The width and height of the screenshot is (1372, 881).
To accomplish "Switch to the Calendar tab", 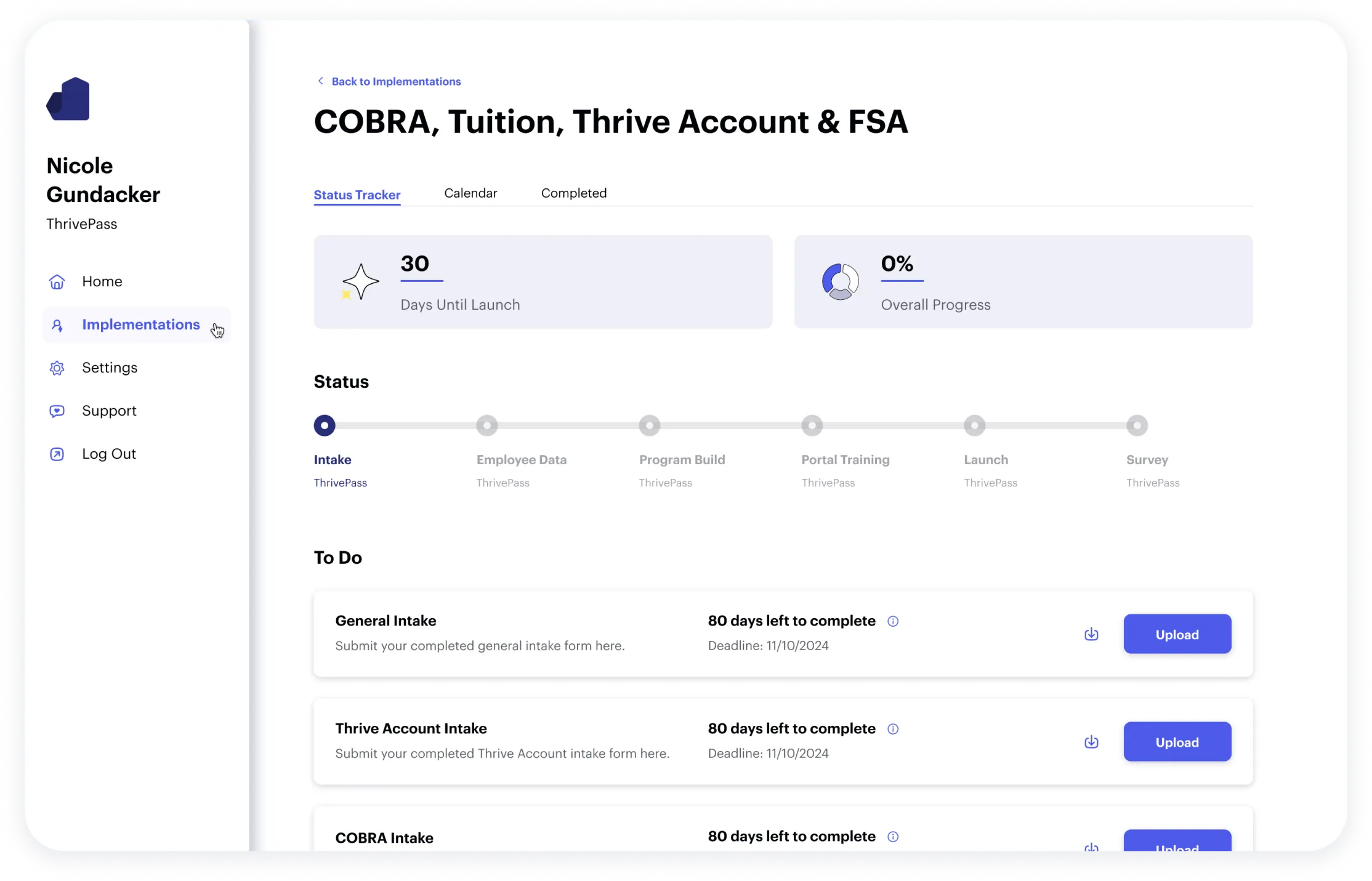I will coord(470,193).
